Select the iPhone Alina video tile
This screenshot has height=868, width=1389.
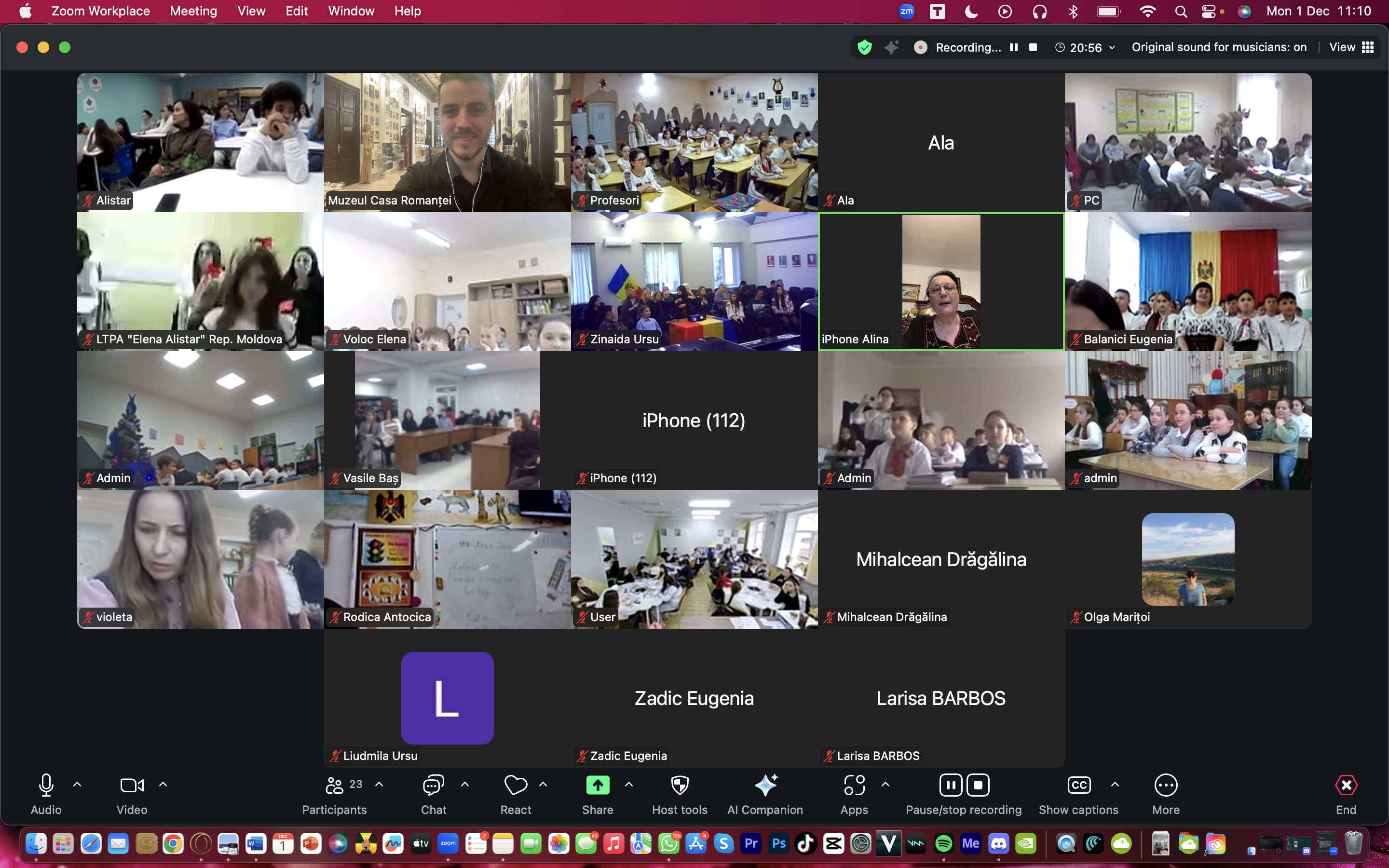(941, 281)
